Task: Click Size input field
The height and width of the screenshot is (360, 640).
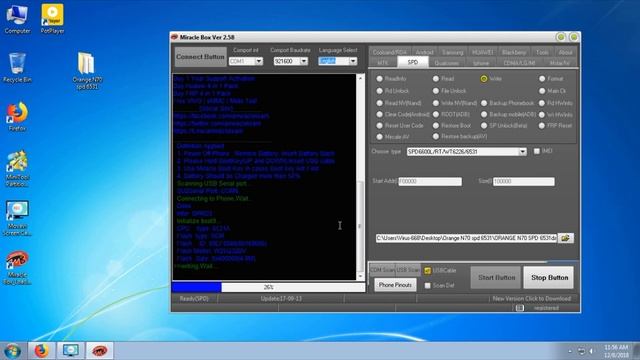Action: point(524,181)
